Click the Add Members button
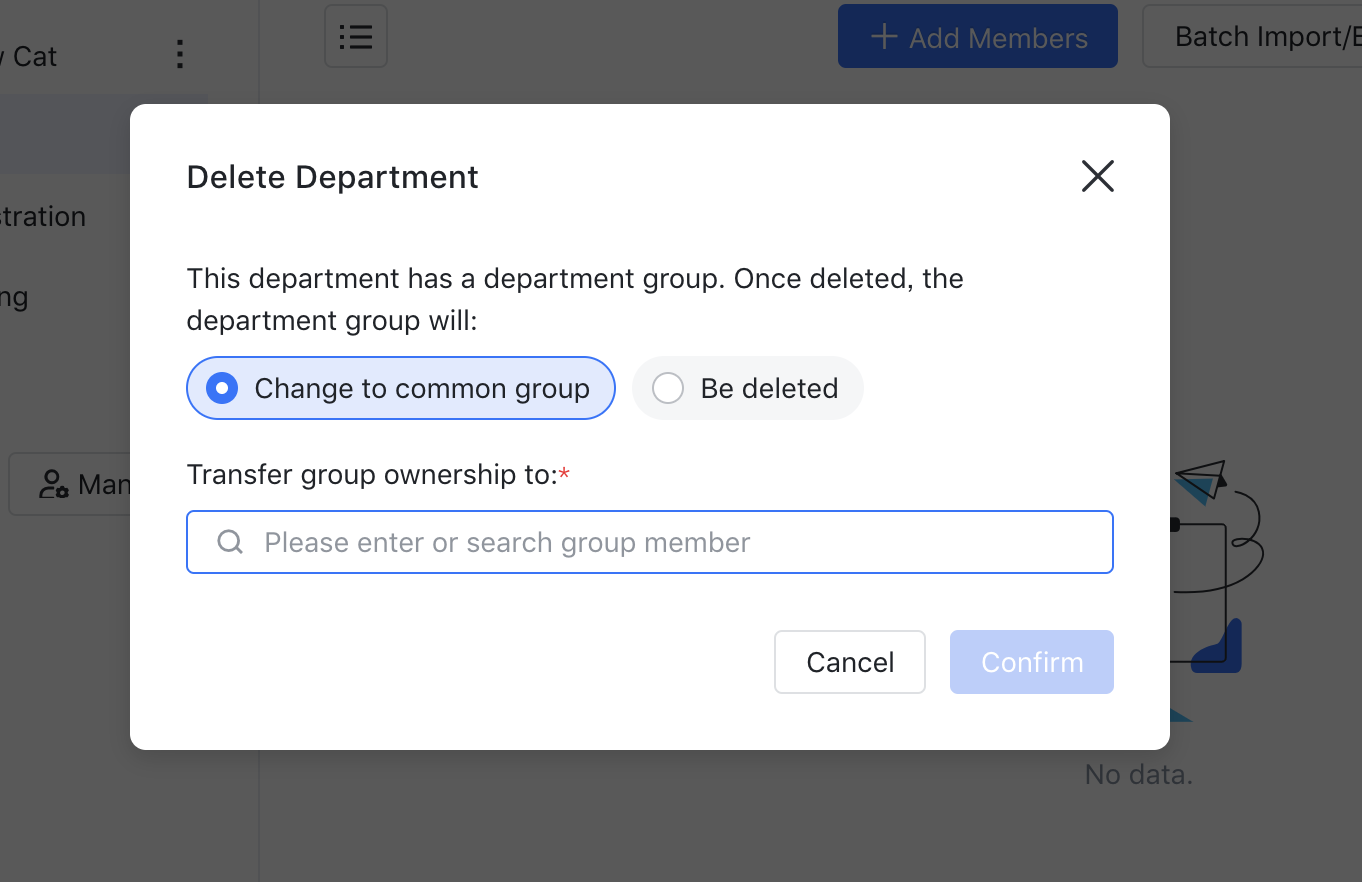This screenshot has width=1362, height=882. click(977, 37)
